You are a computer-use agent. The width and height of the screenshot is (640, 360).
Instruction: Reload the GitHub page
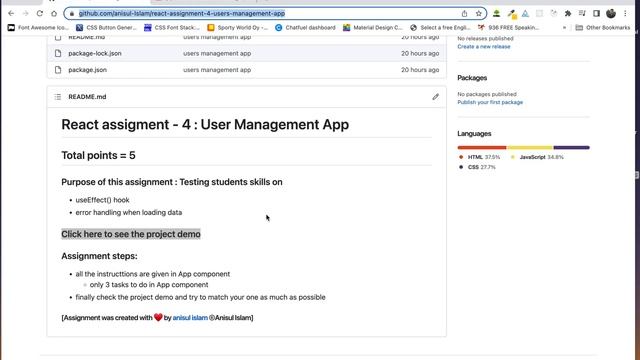pos(40,13)
